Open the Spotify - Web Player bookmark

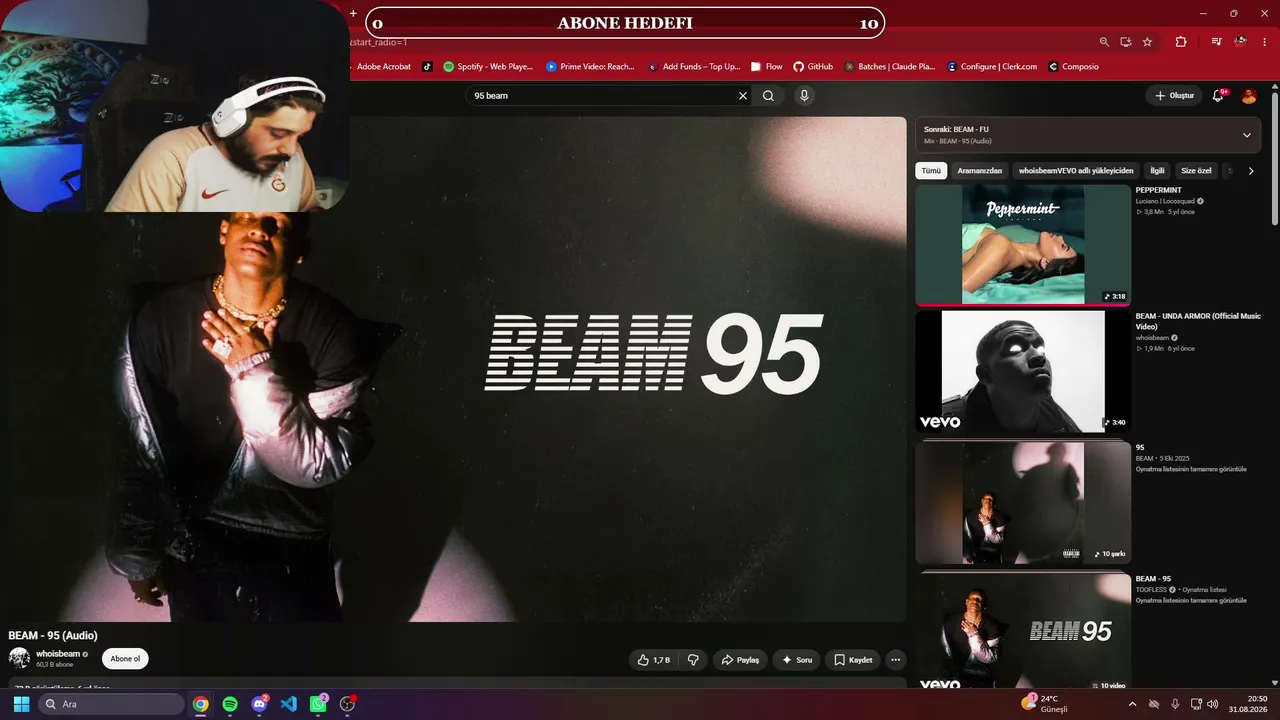point(488,67)
